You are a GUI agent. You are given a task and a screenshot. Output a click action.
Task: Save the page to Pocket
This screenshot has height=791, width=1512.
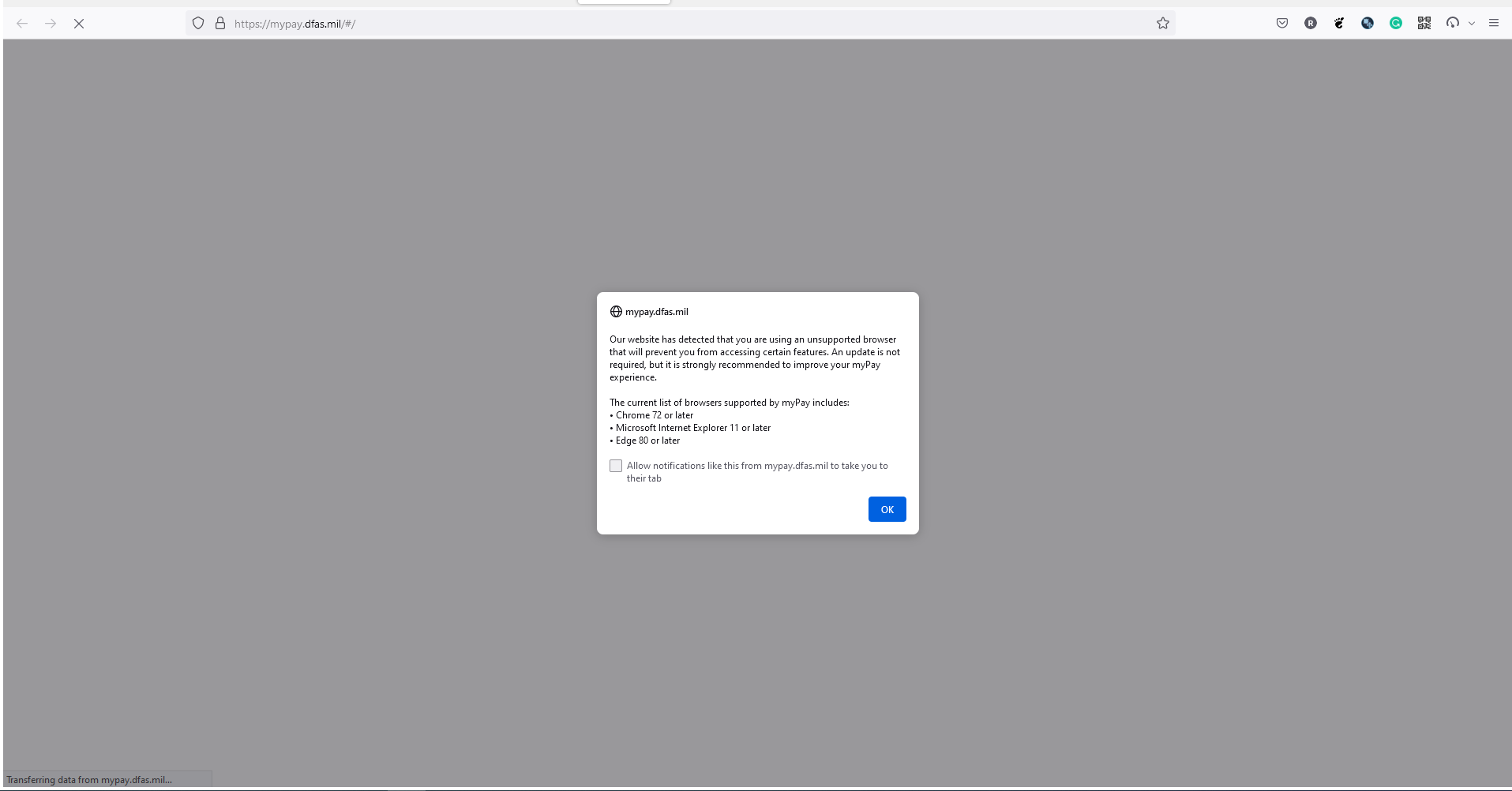1281,23
